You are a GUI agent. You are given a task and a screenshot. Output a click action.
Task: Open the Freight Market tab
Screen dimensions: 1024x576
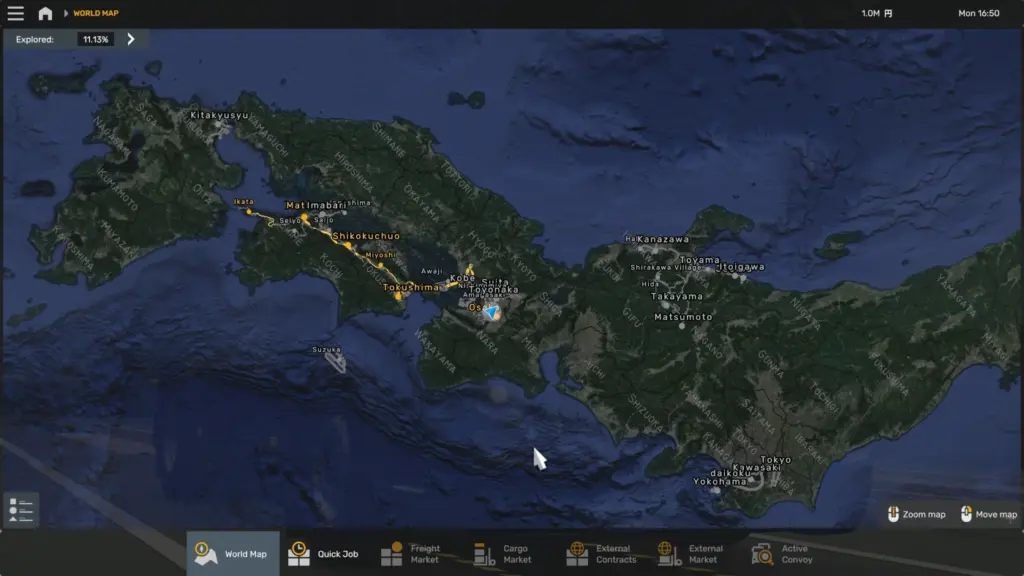pos(419,554)
